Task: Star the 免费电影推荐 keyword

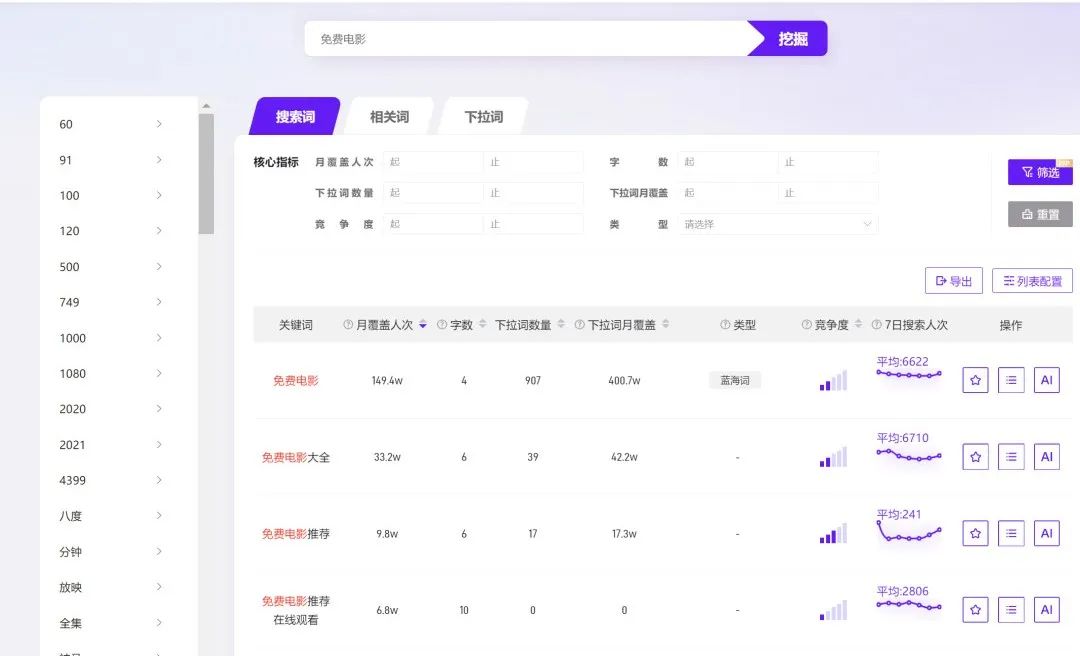Action: pos(975,533)
